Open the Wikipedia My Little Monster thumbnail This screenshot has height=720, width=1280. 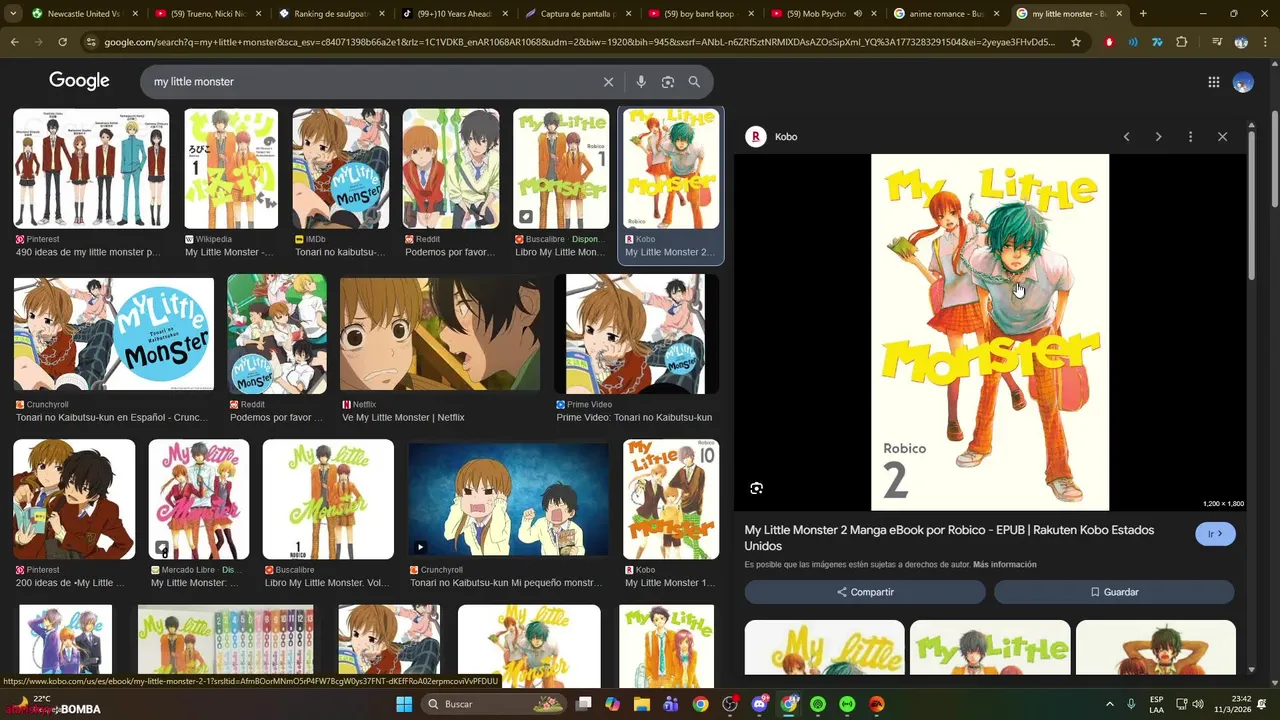[231, 169]
